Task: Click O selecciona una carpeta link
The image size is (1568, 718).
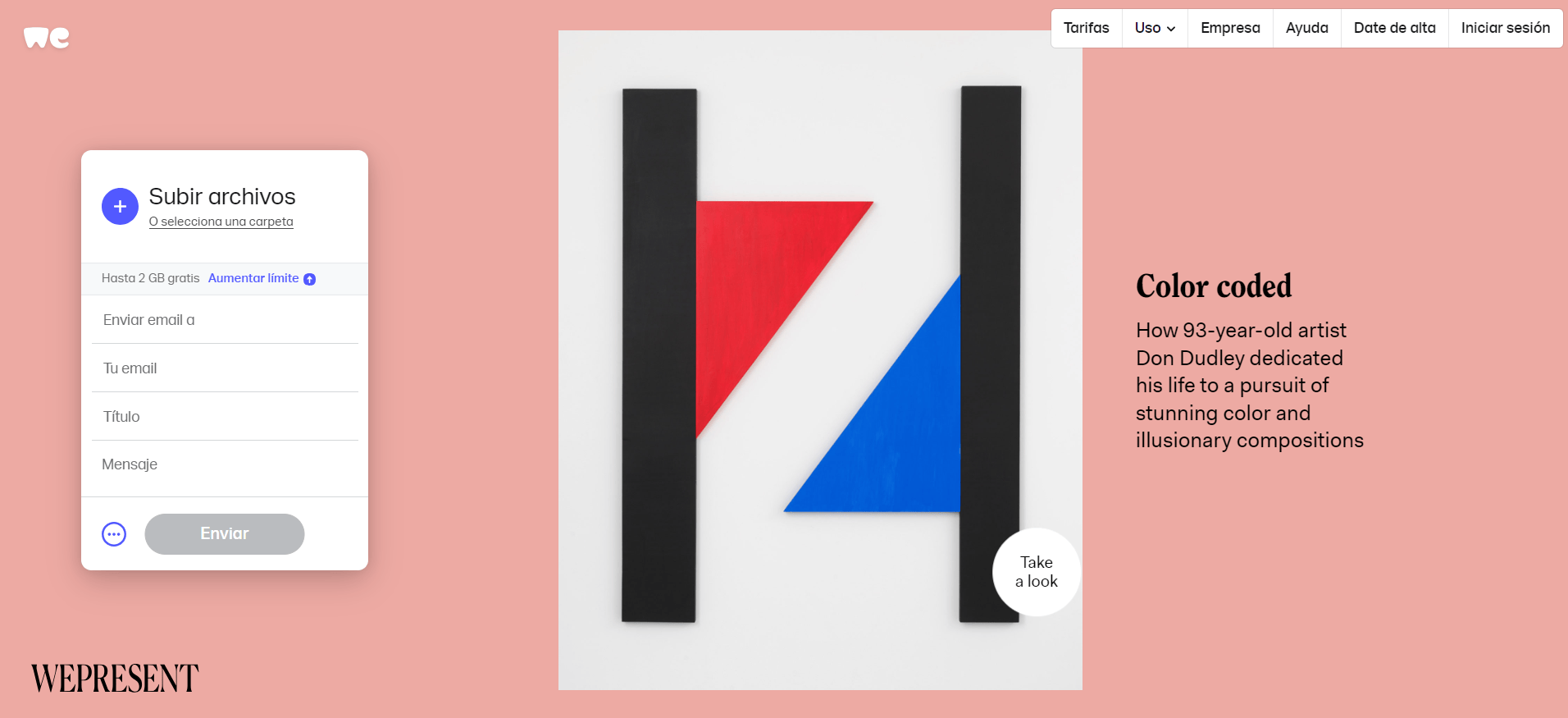Action: click(221, 222)
